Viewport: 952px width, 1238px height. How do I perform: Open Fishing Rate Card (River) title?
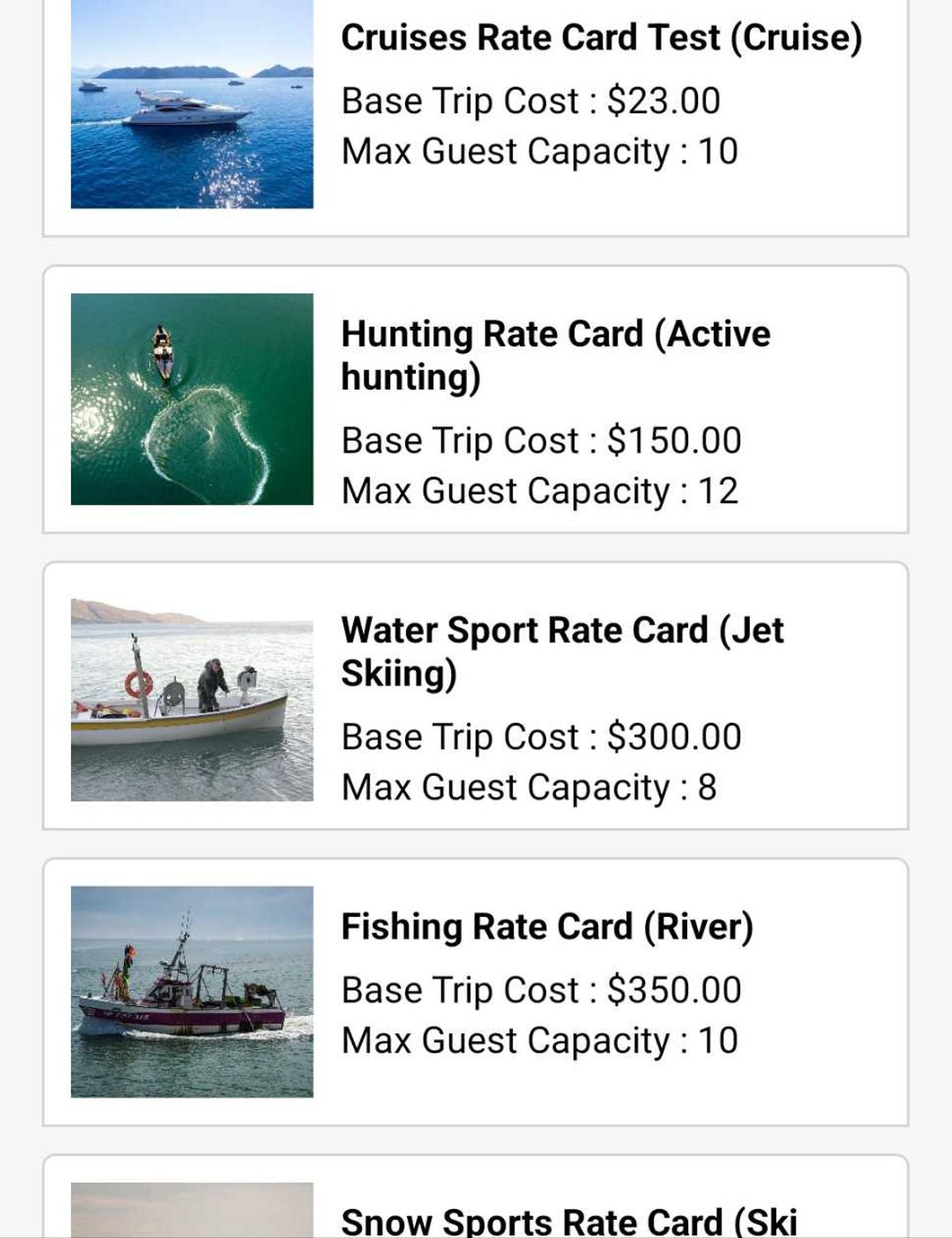click(547, 926)
